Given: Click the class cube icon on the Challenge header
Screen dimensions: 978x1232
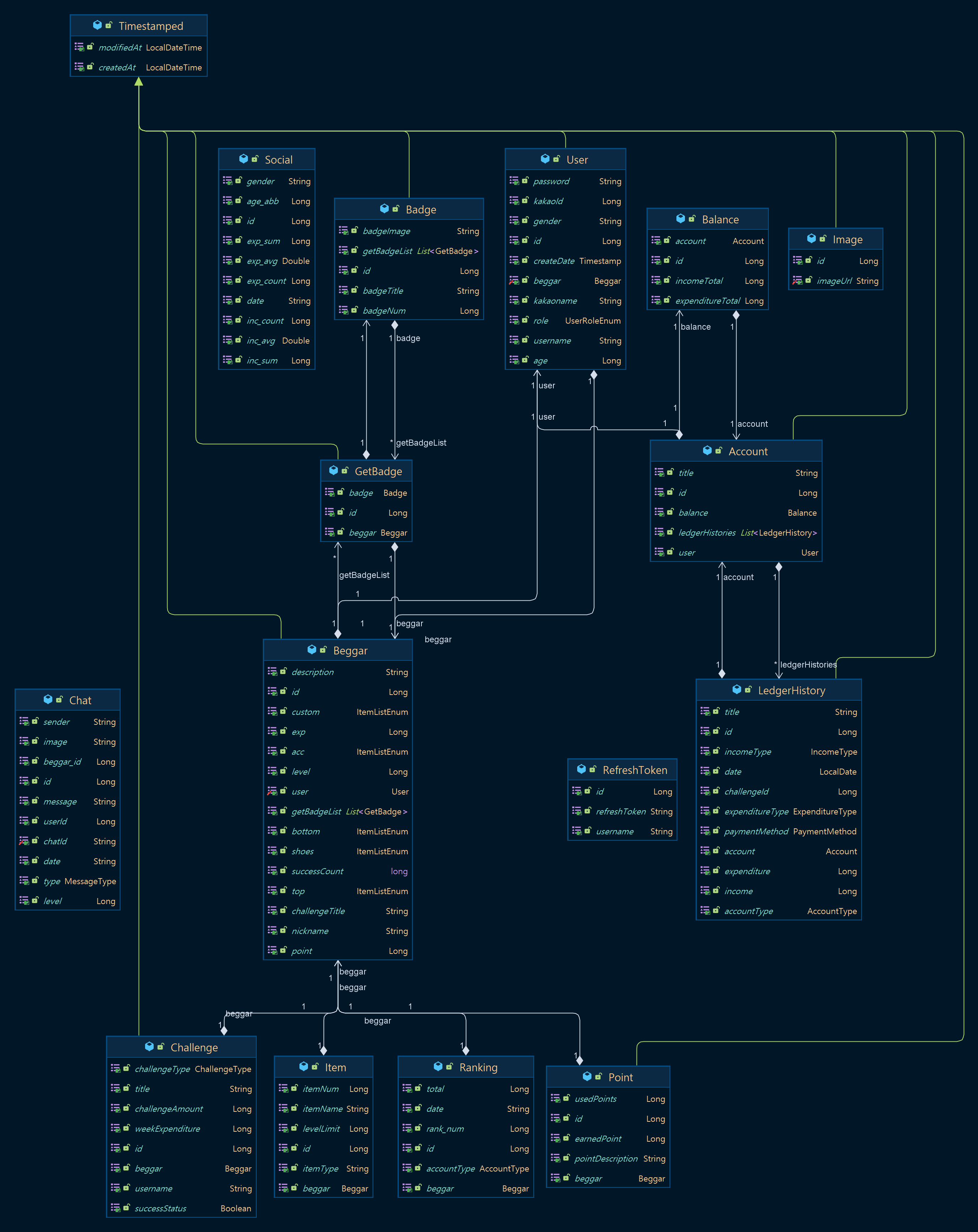Looking at the screenshot, I should 149,1047.
